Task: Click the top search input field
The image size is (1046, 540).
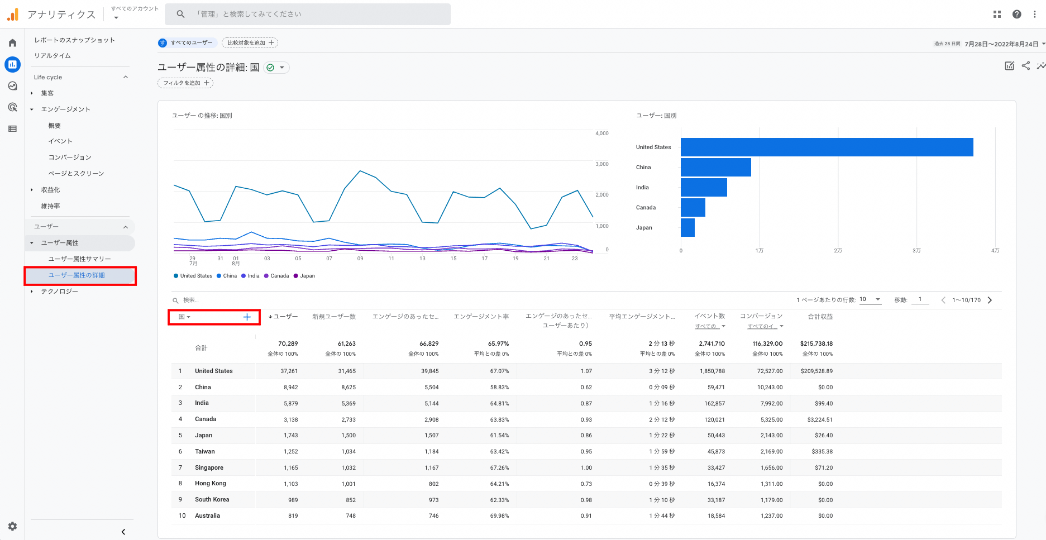Action: point(308,14)
